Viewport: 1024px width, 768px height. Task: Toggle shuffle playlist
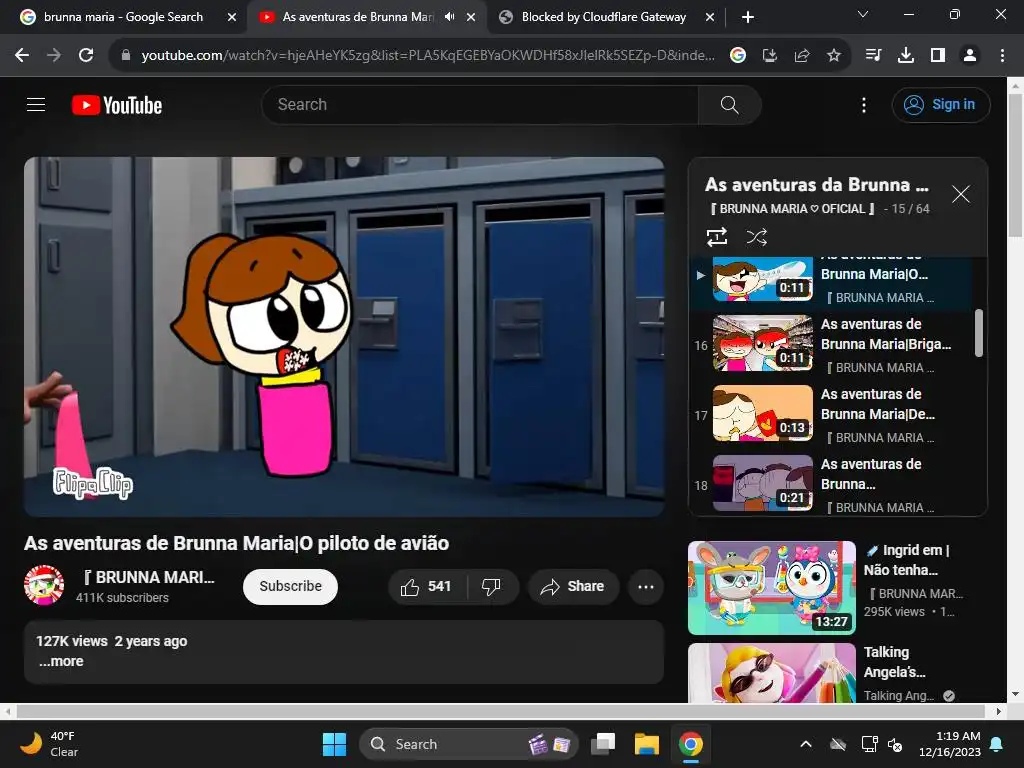click(x=756, y=237)
